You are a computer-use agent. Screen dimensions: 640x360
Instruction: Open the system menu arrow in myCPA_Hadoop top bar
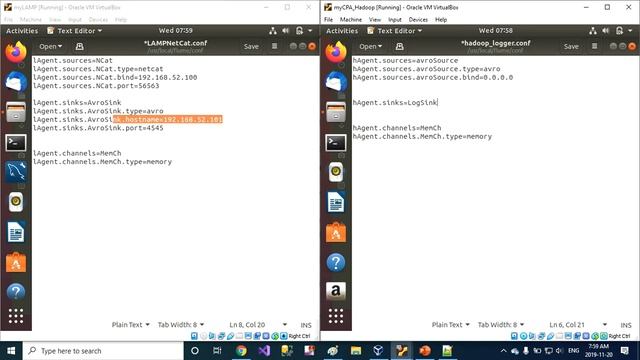pos(630,31)
